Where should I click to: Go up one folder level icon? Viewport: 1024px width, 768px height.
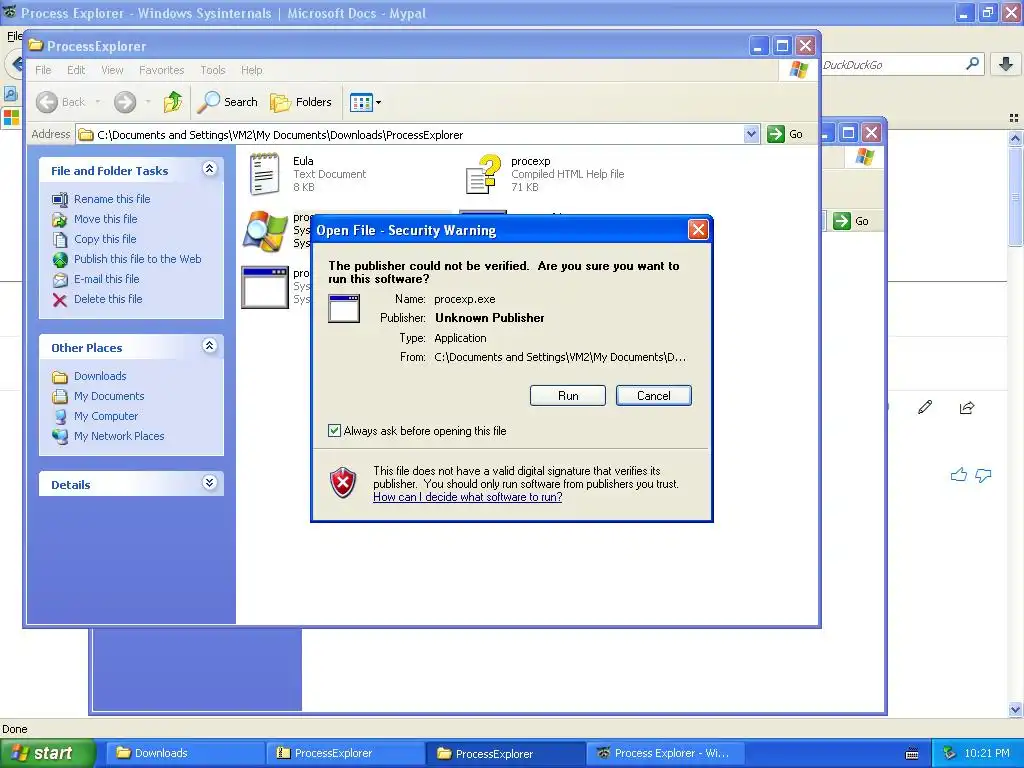click(x=173, y=102)
